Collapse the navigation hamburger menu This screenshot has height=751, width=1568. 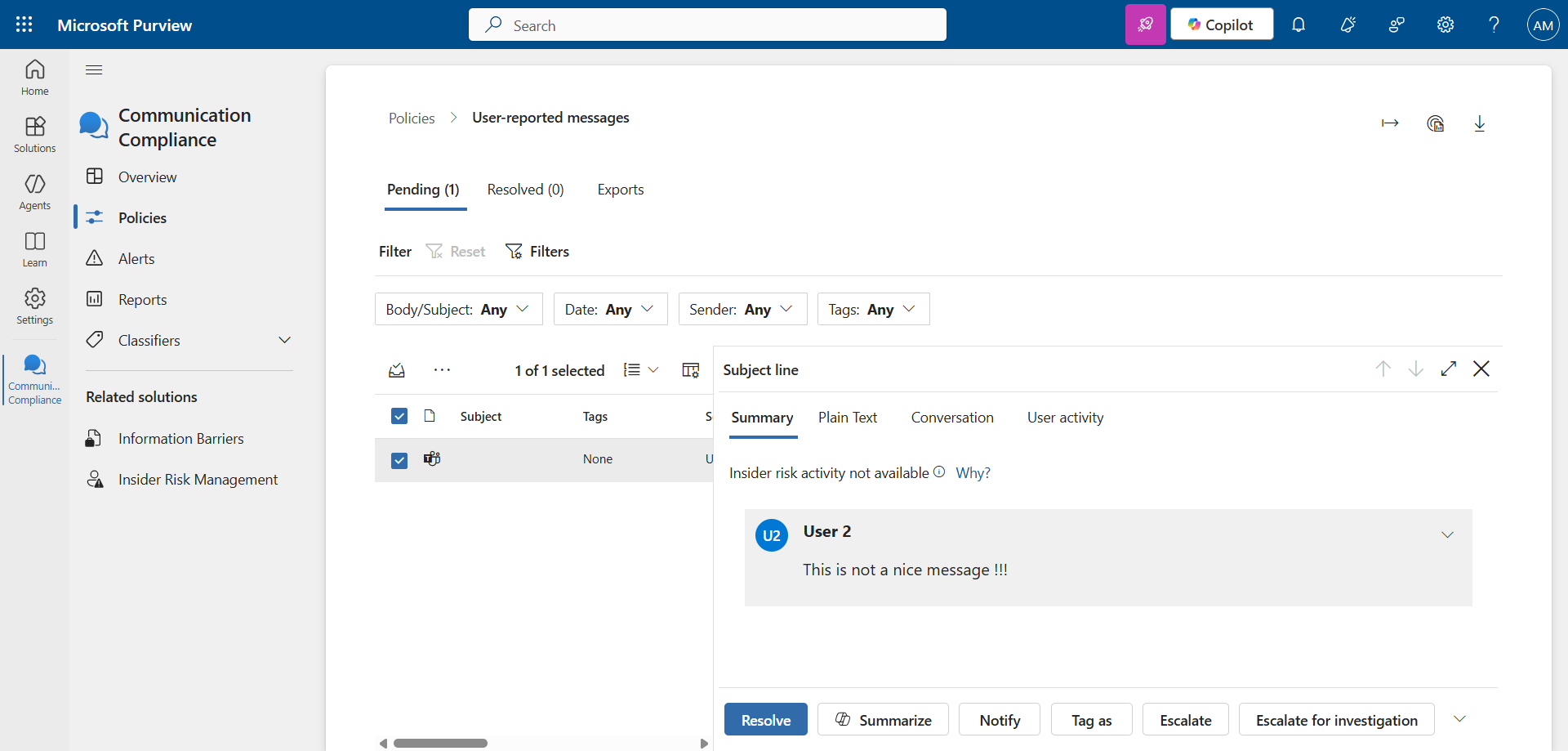pyautogui.click(x=94, y=69)
